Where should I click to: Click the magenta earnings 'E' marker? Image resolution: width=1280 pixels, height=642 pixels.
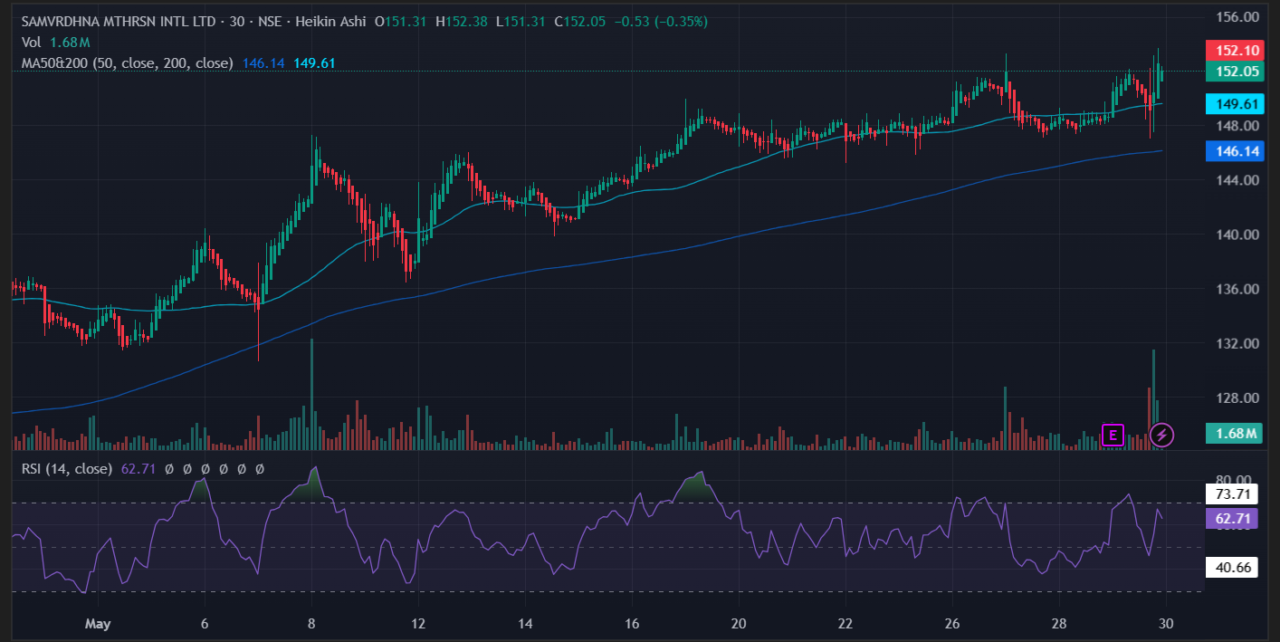[1112, 434]
